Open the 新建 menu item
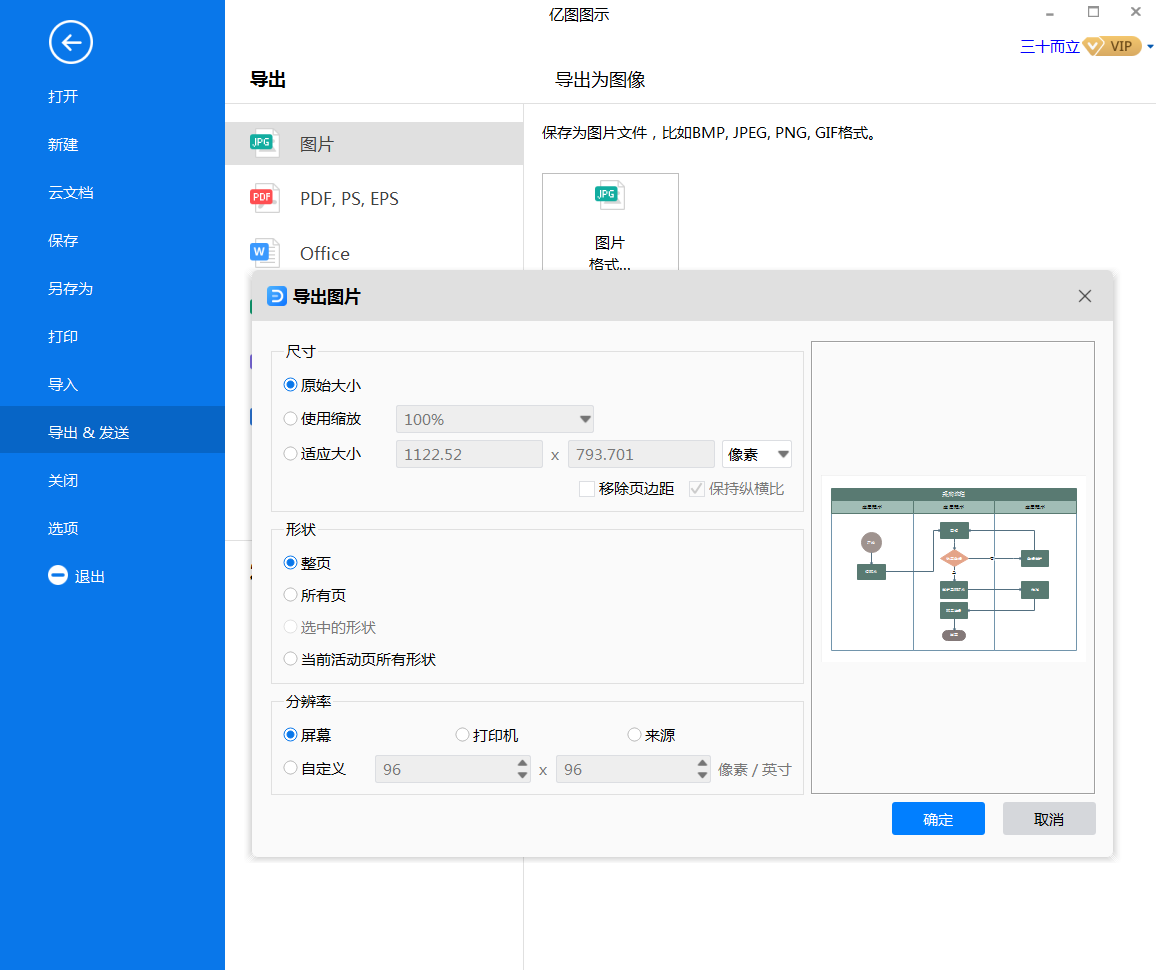 [x=63, y=144]
